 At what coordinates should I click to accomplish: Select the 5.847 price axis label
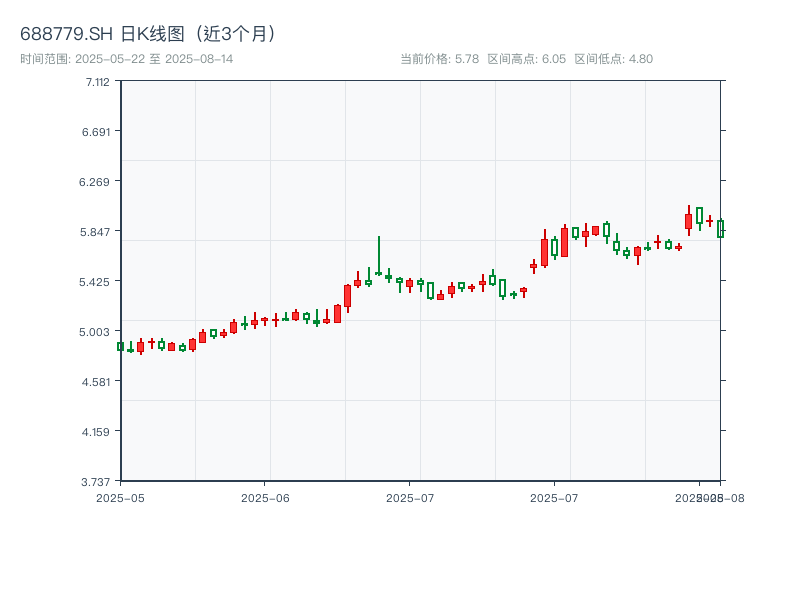[97, 231]
